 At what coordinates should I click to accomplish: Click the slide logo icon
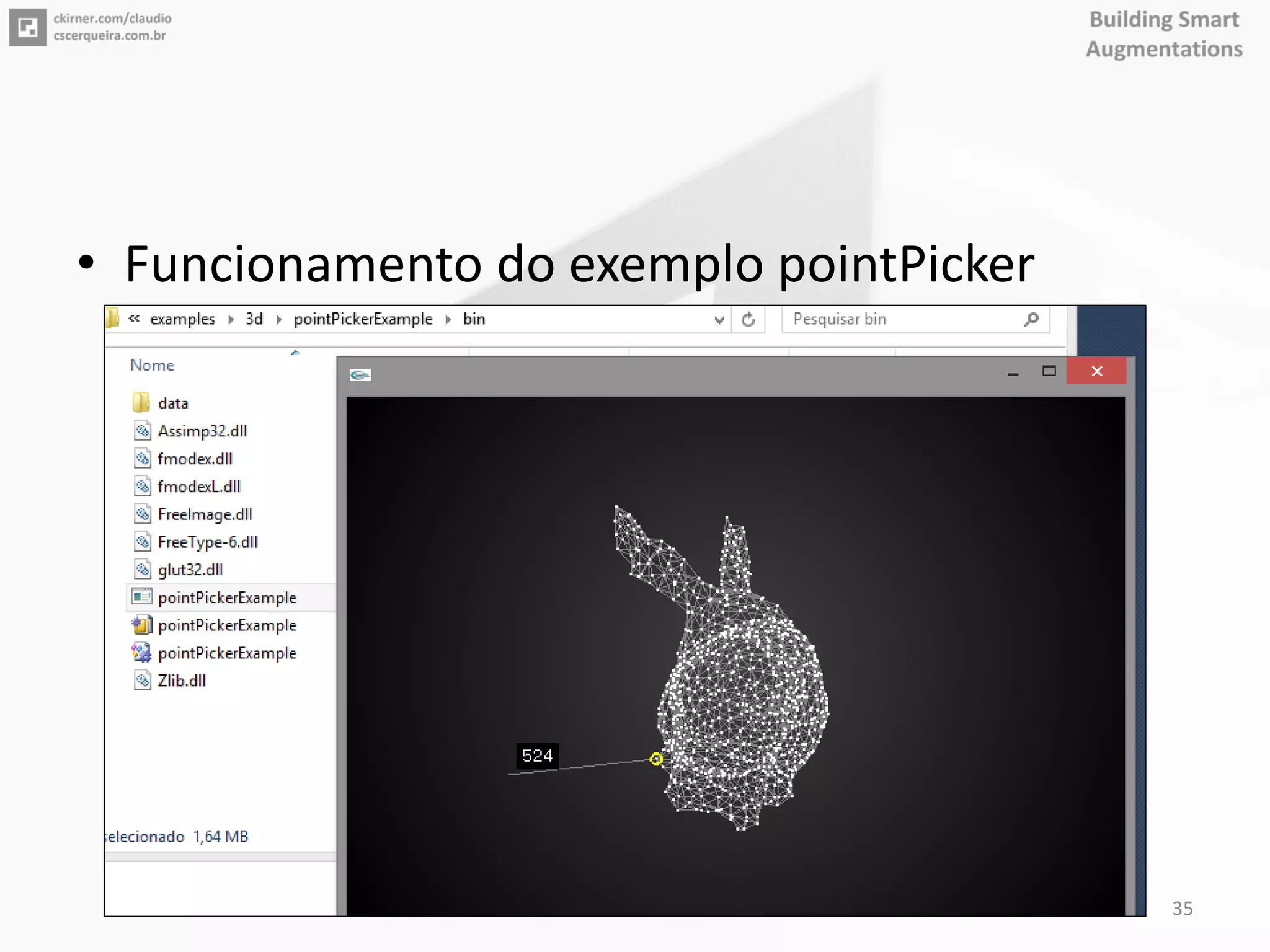pos(28,27)
